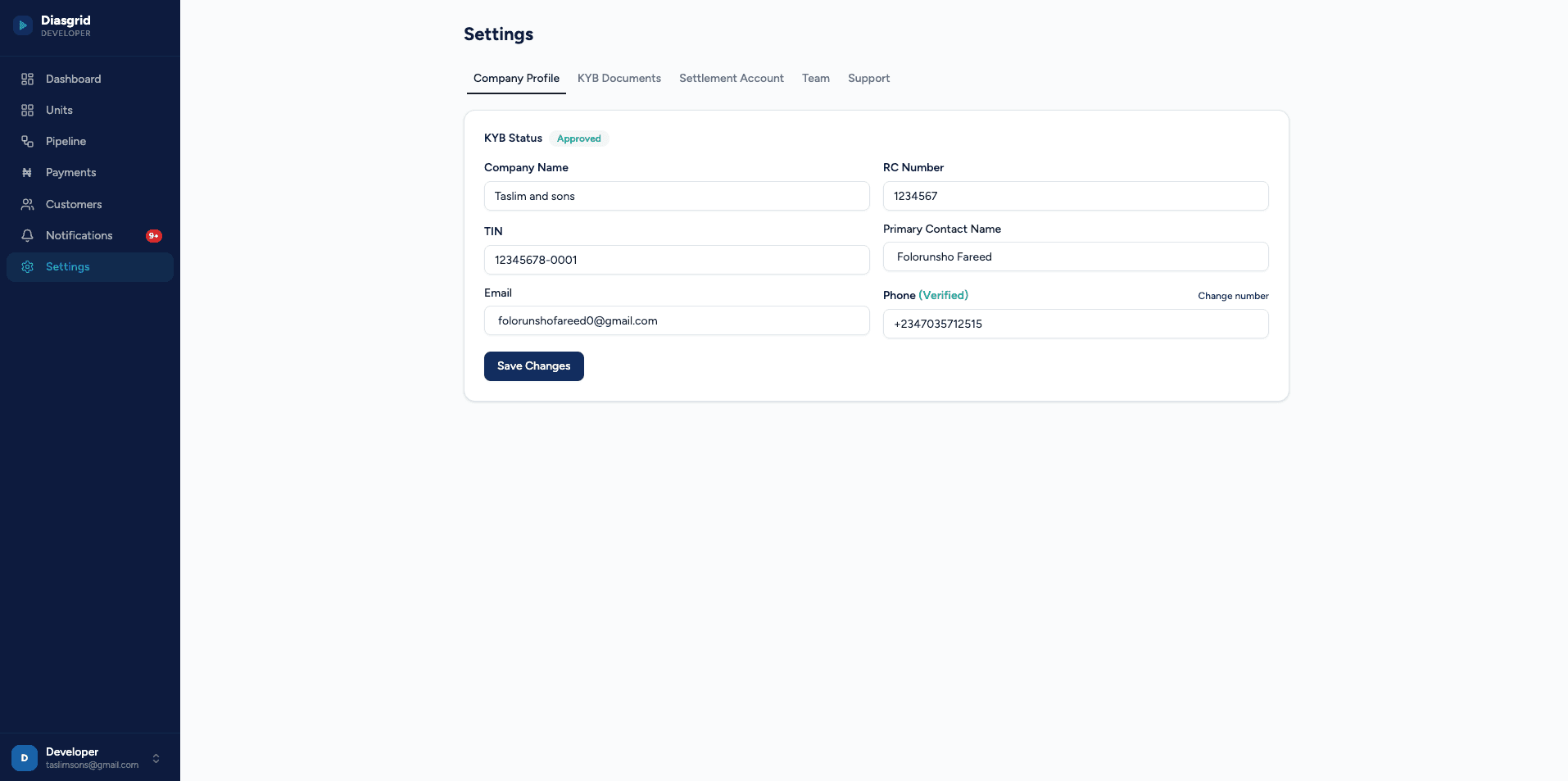Click the Phone (Verified) label

926,295
